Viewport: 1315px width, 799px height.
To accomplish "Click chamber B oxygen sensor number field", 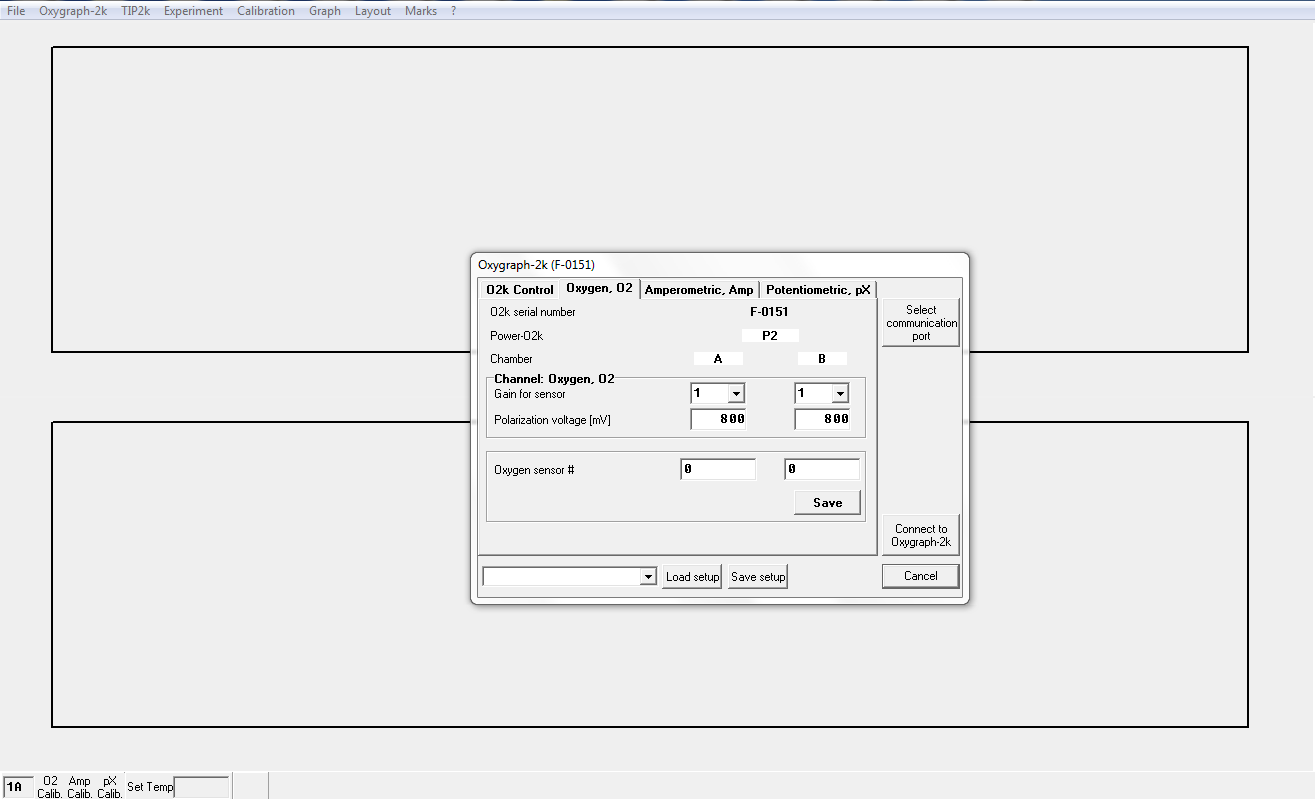I will 821,469.
